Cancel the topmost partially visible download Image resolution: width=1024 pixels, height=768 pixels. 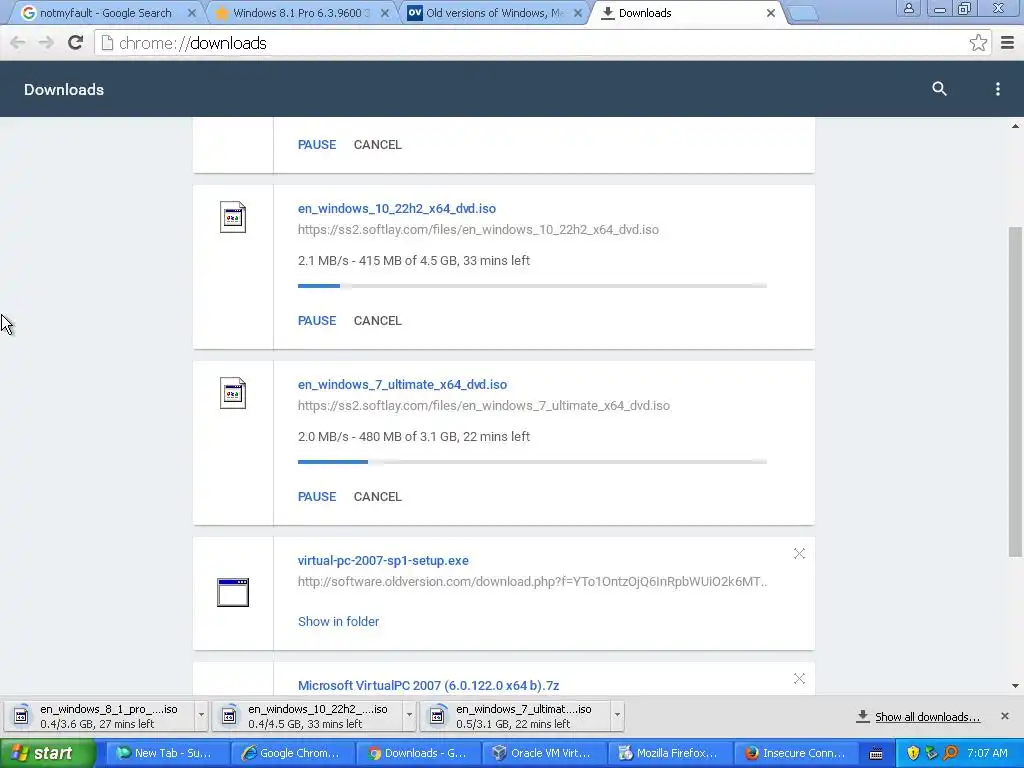coord(377,144)
